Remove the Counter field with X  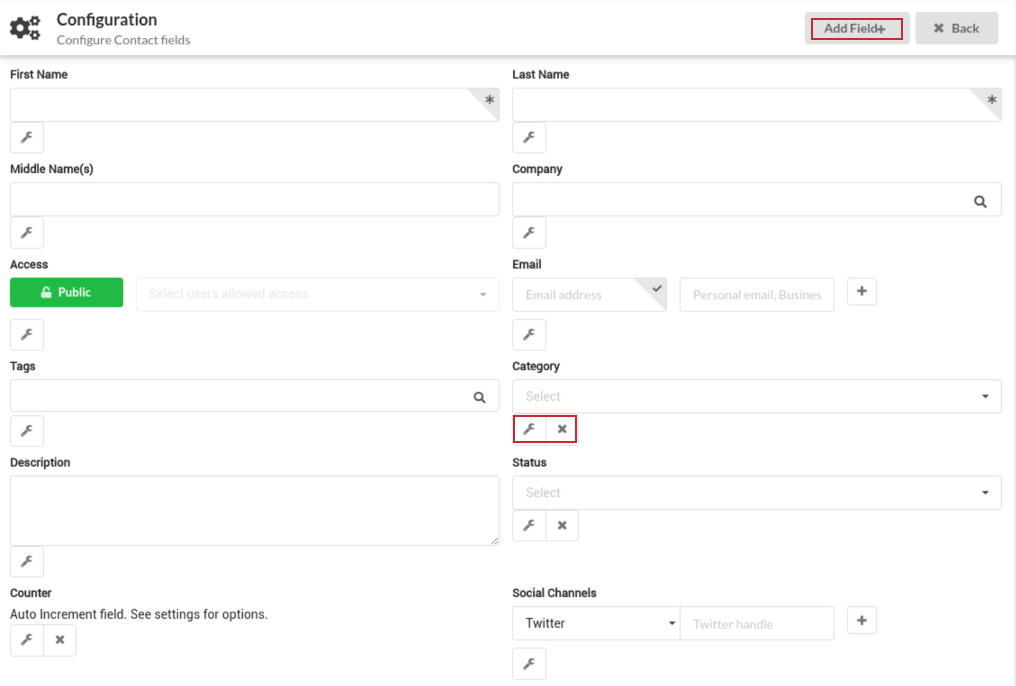tap(60, 640)
